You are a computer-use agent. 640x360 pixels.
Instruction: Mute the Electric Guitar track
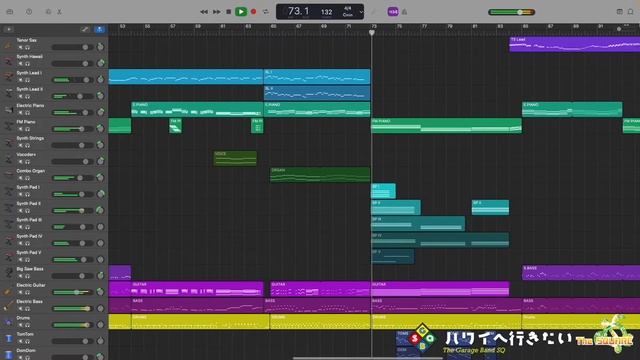[x=20, y=292]
